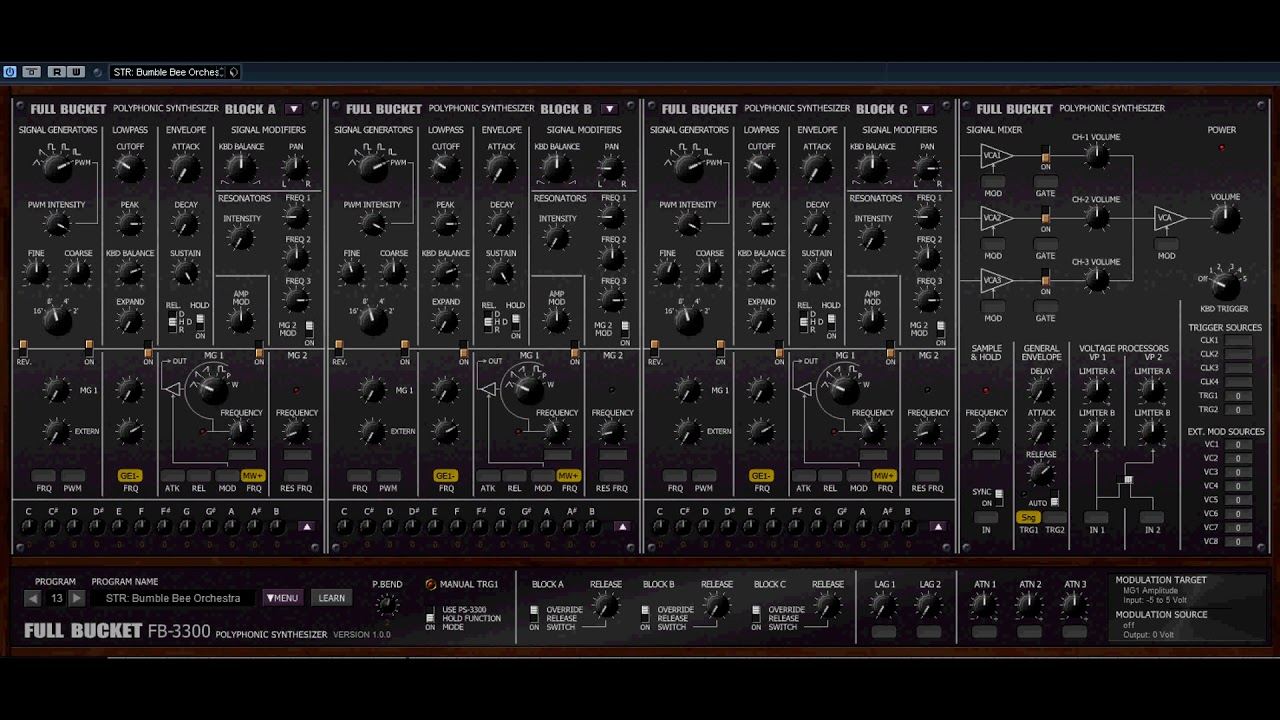Click the master Volume knob
This screenshot has width=1280, height=720.
1225,219
